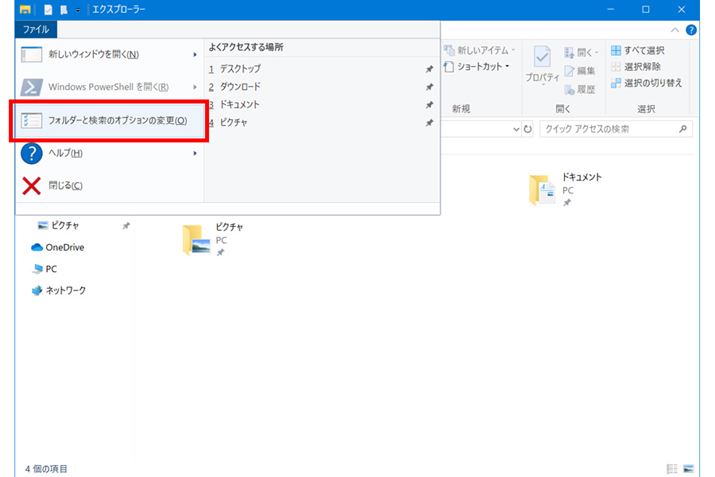Click the 編集 ribbon button
The height and width of the screenshot is (477, 715).
(x=580, y=71)
